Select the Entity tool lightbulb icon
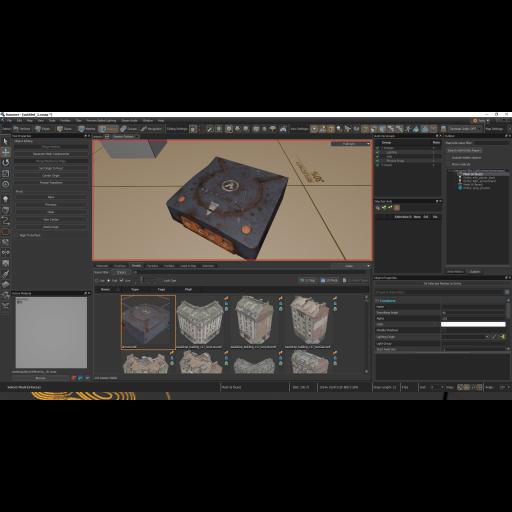 point(6,199)
